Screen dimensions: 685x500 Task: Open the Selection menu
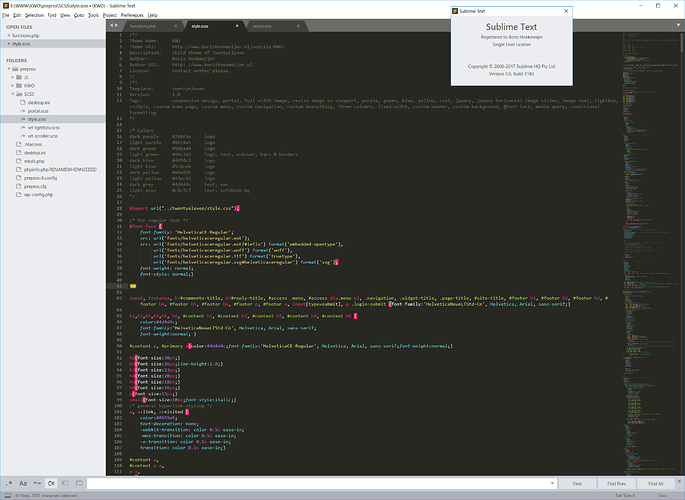click(35, 15)
